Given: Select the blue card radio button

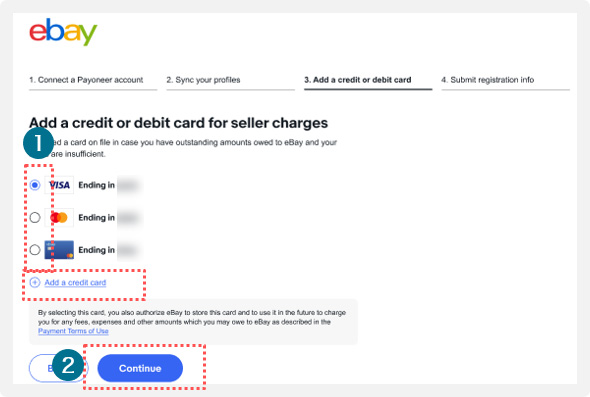Looking at the screenshot, I should [x=35, y=250].
